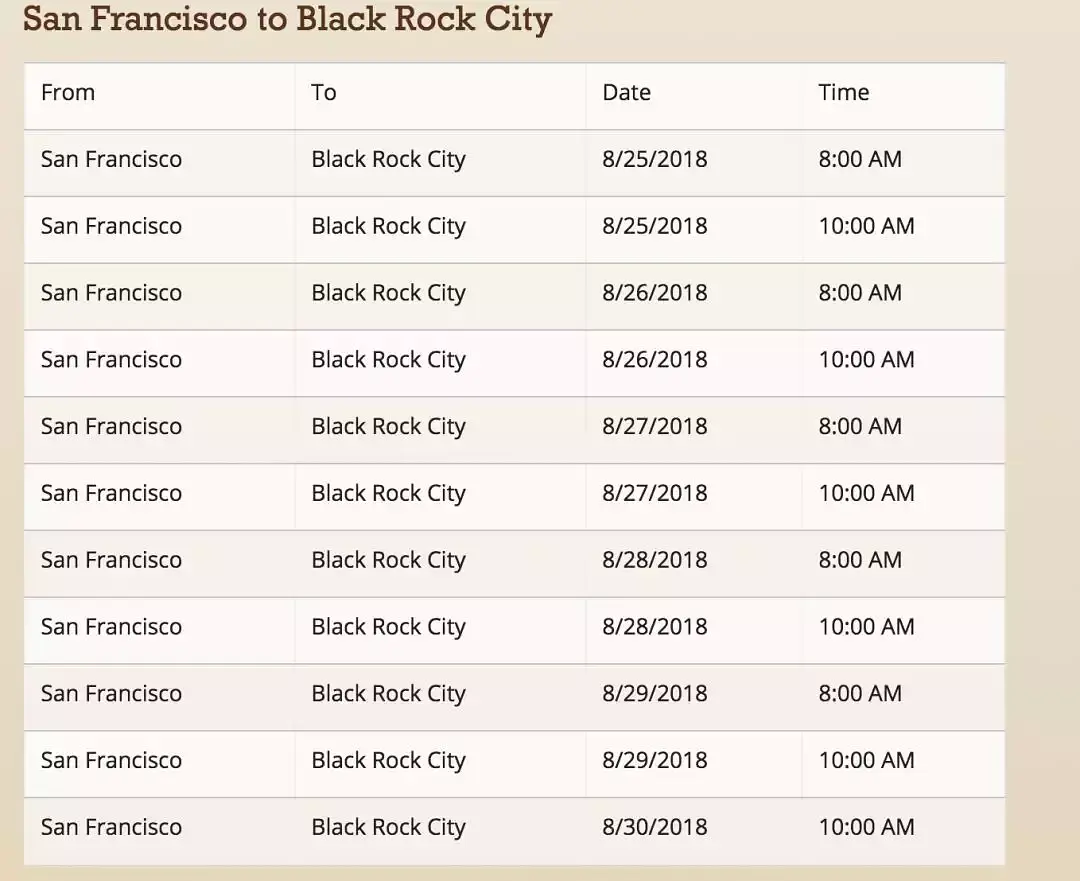Choose the 8:00 AM time for 8/26/2018

point(859,293)
